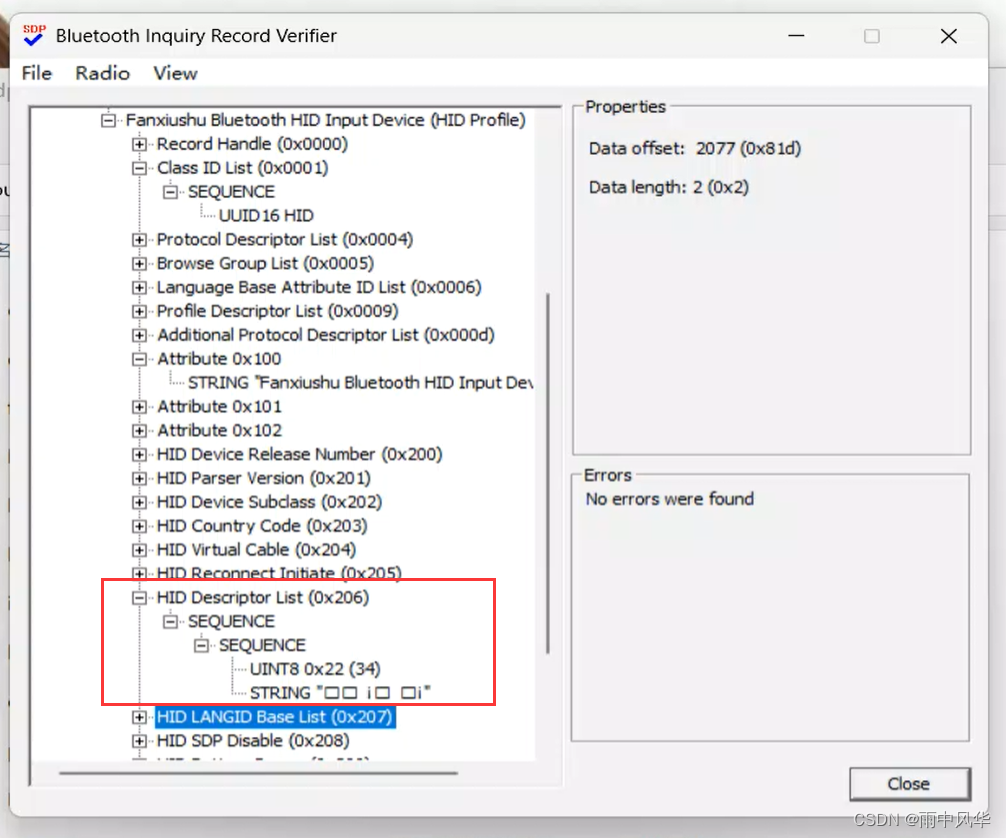
Task: Expand Browse Group List (0x0005)
Action: [x=139, y=264]
